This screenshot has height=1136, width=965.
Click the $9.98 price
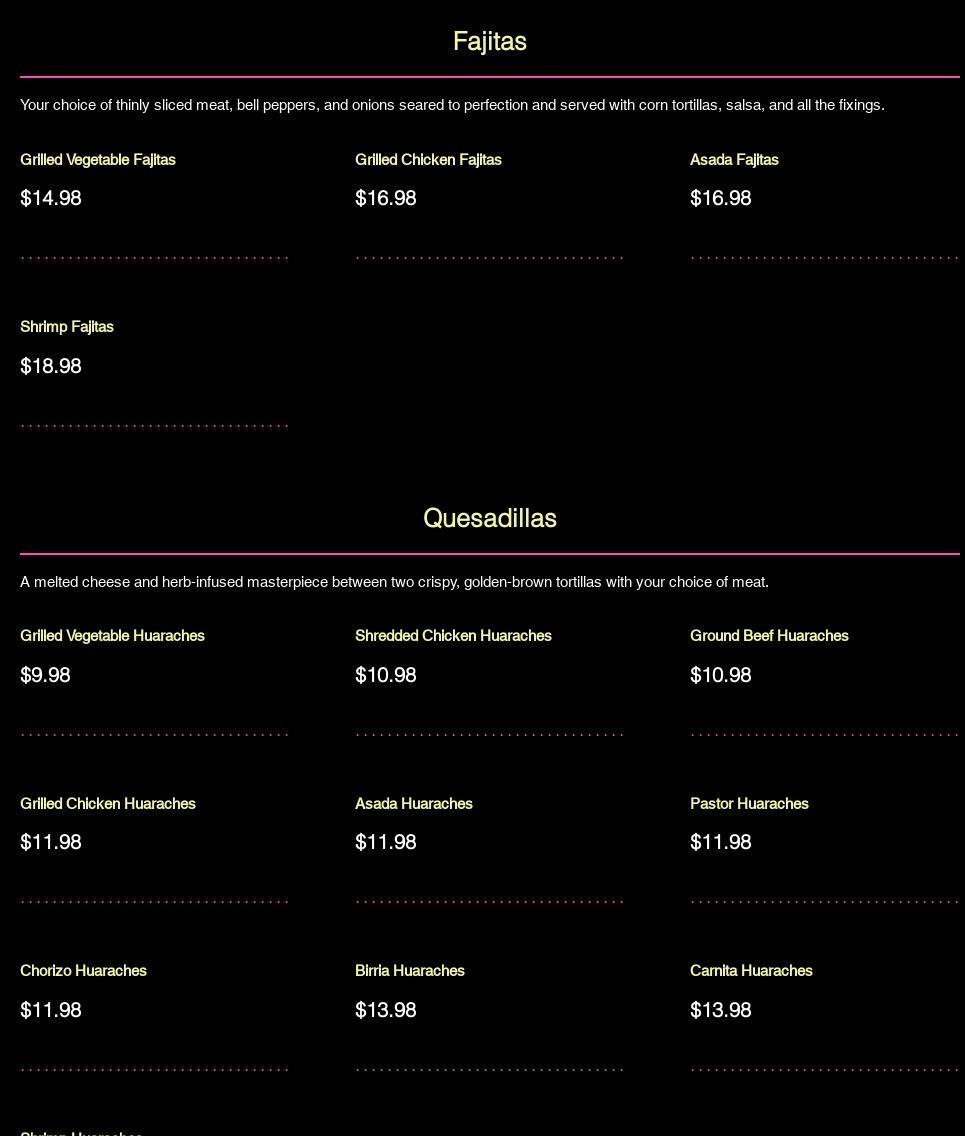pyautogui.click(x=45, y=676)
